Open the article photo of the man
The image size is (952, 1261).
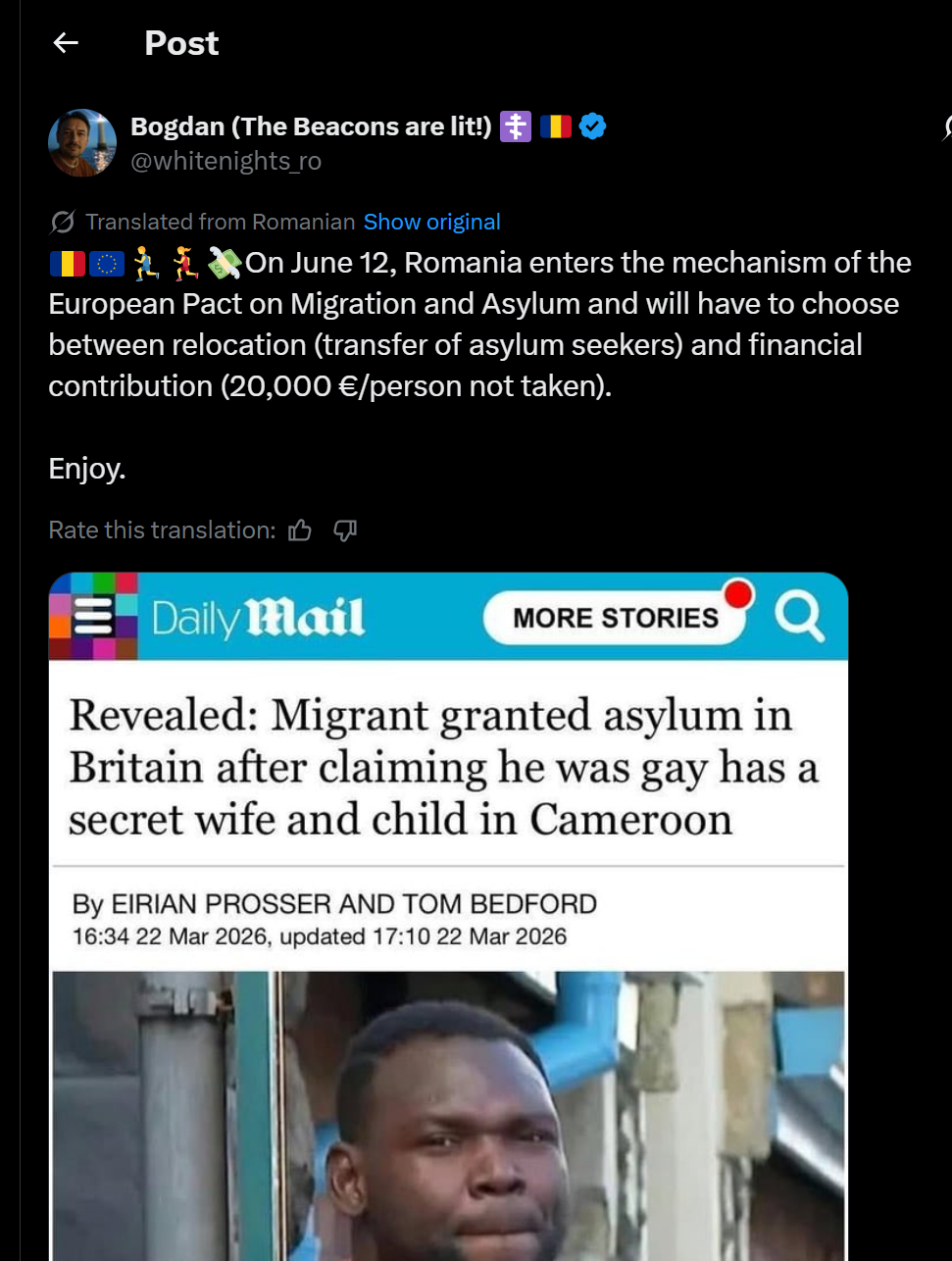[448, 1116]
